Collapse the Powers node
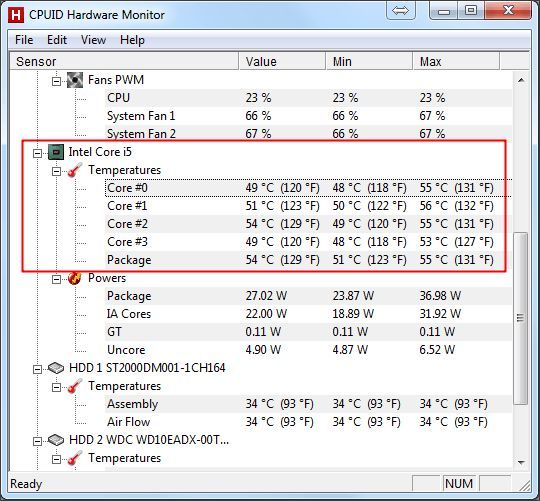This screenshot has height=501, width=540. [56, 280]
